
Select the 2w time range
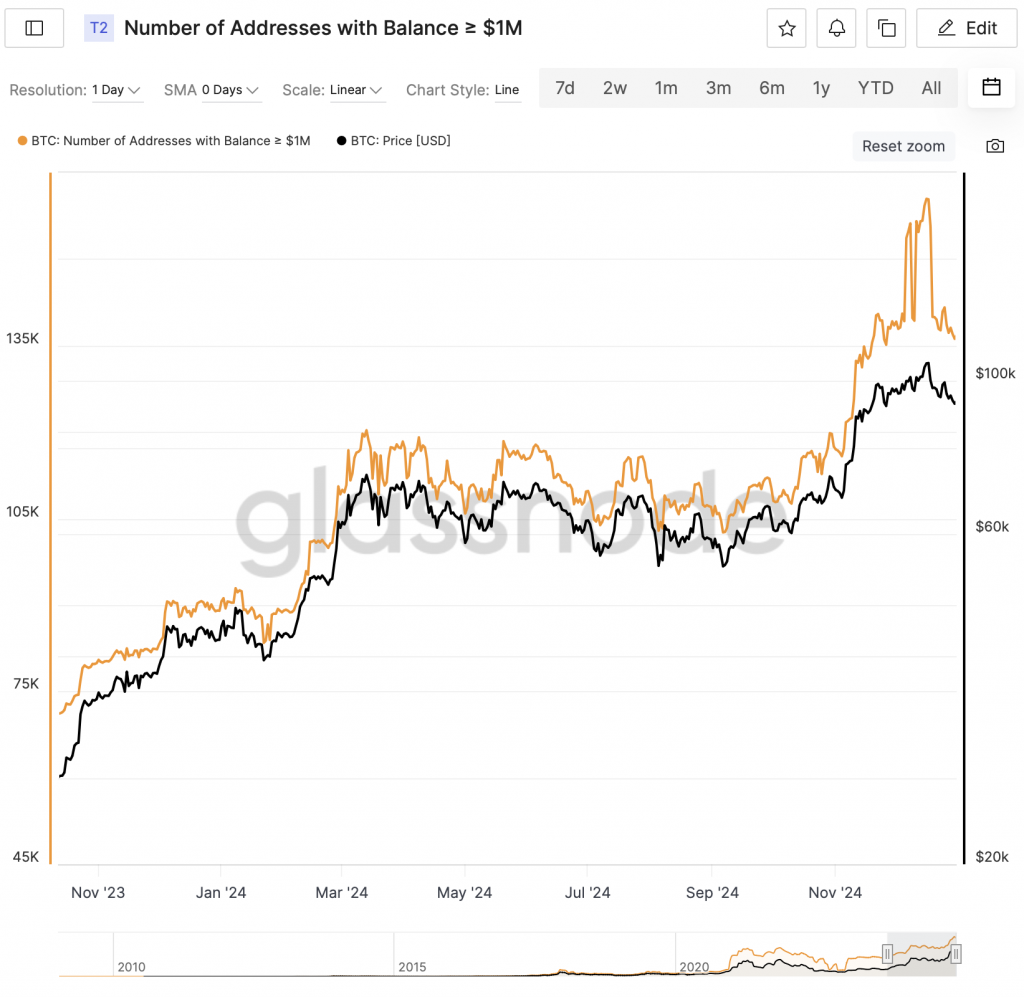pos(615,88)
